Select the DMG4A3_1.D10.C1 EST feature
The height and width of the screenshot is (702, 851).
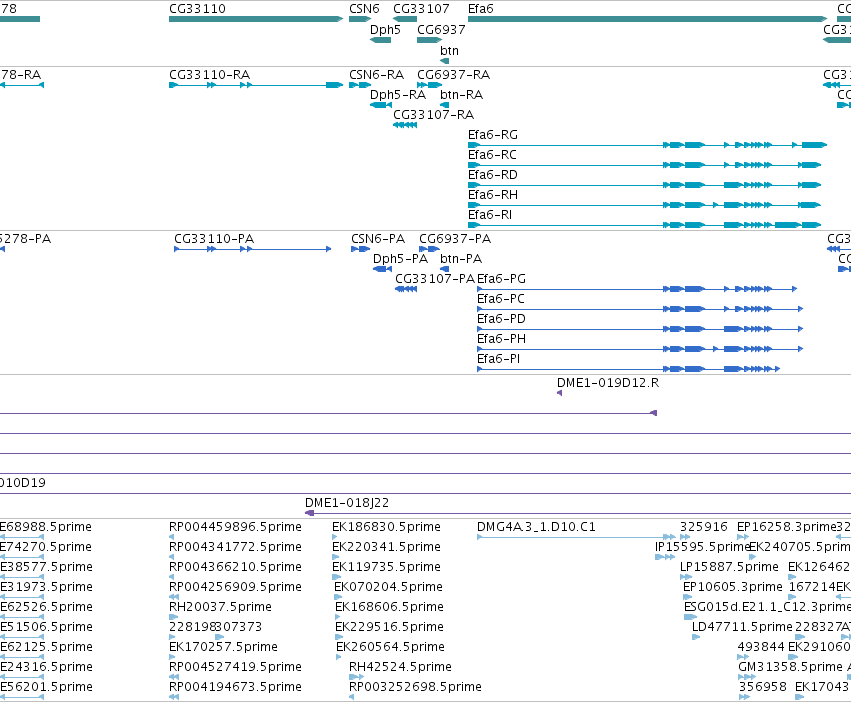(576, 537)
